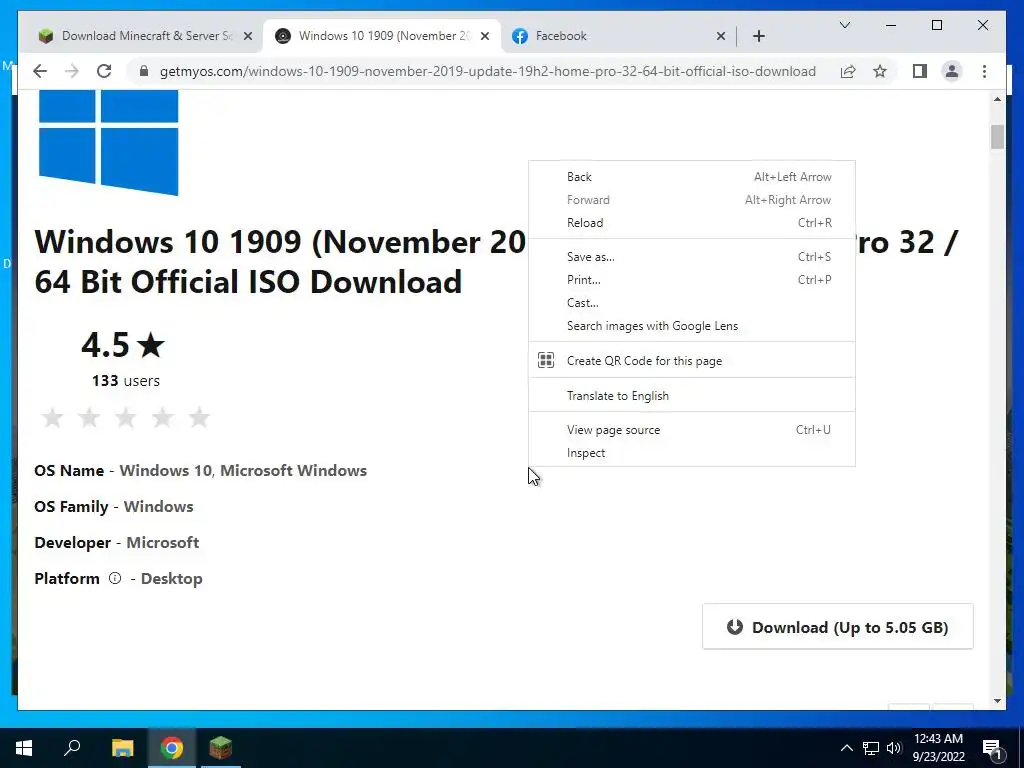Open the Windows Start menu
This screenshot has width=1024, height=768.
pyautogui.click(x=24, y=748)
